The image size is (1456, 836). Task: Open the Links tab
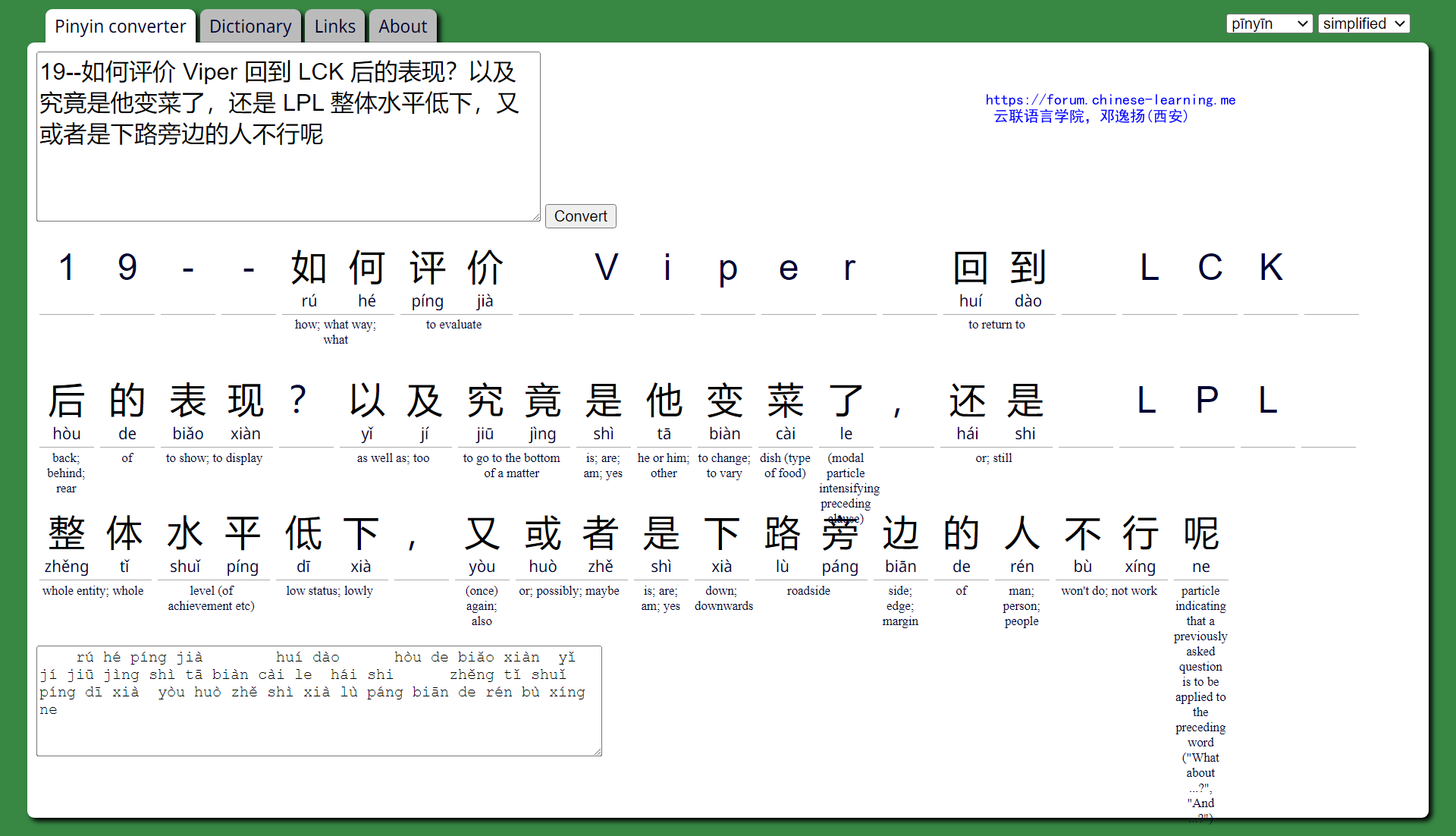pyautogui.click(x=334, y=27)
